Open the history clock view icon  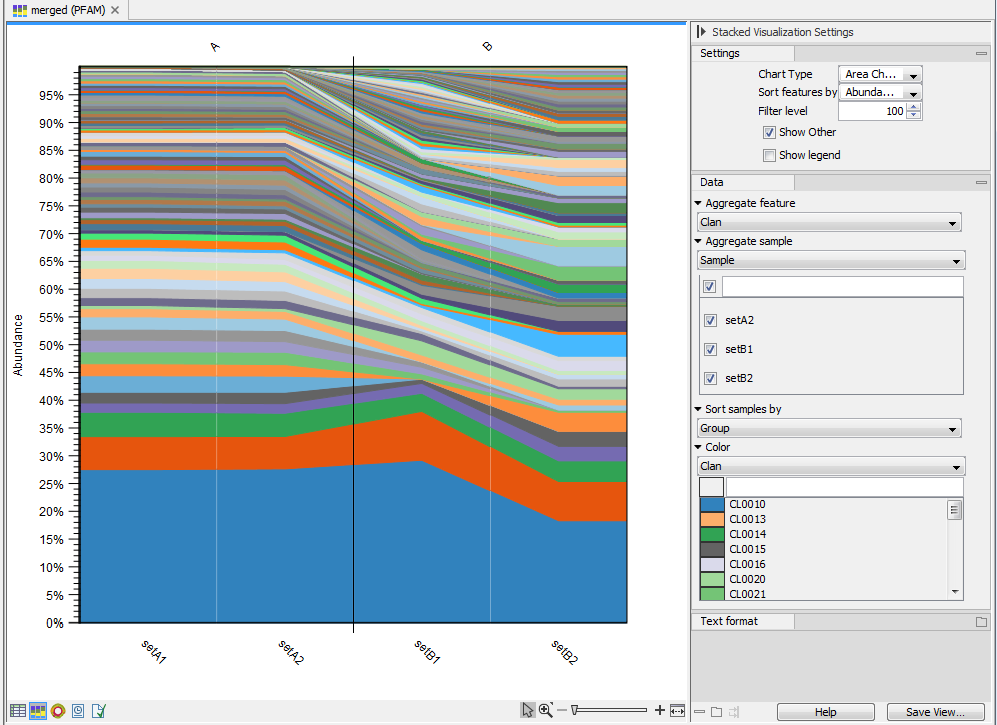click(78, 711)
